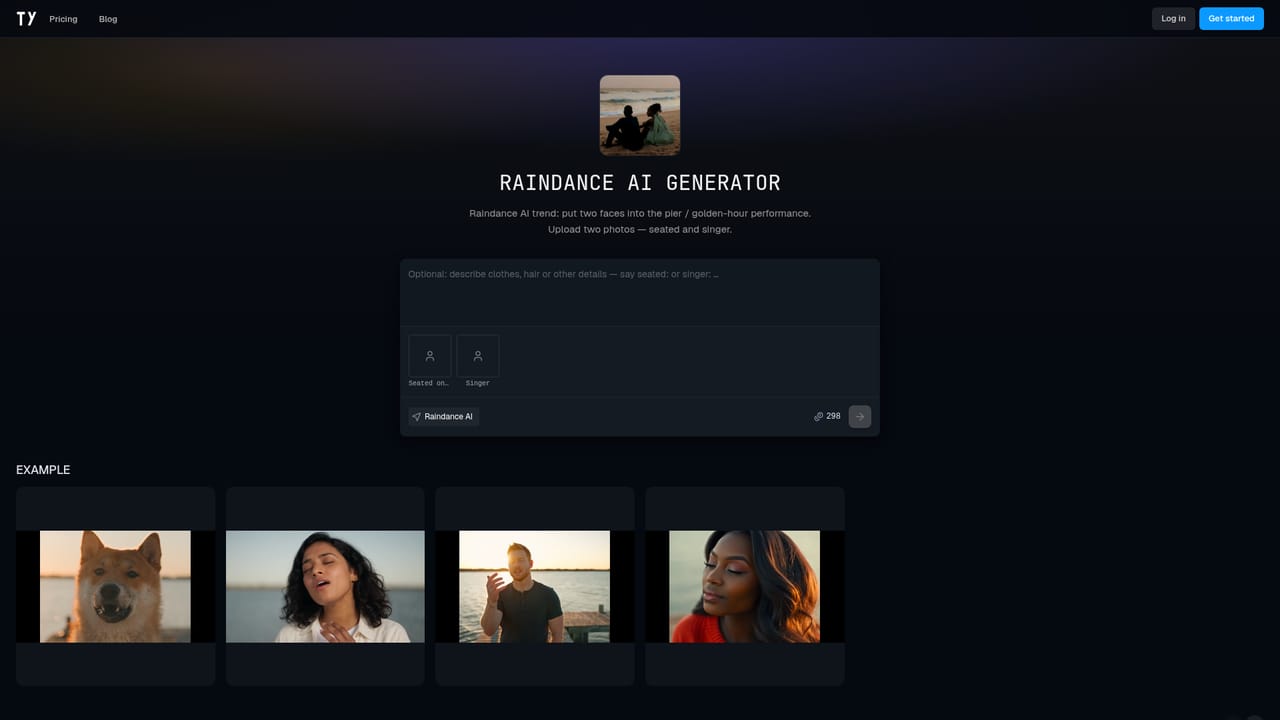Focus the optional details prompt field
This screenshot has height=720, width=1280.
tap(640, 292)
